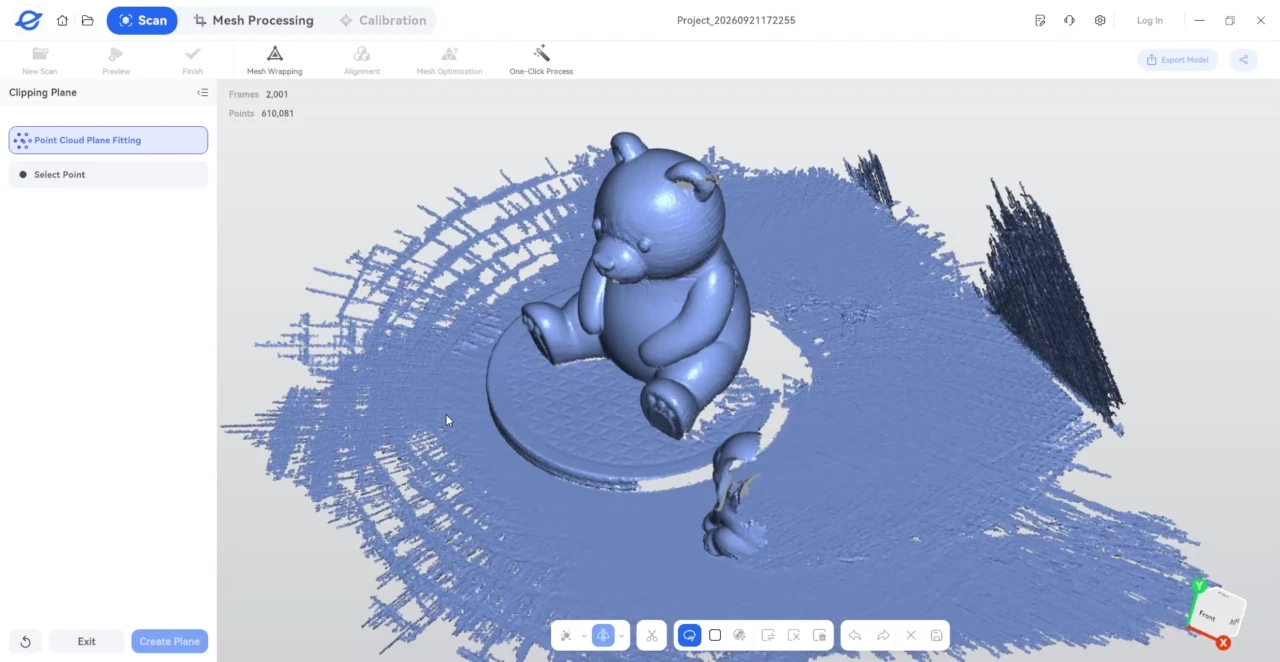1280x662 pixels.
Task: Open the mesh view mode dropdown
Action: pos(621,636)
